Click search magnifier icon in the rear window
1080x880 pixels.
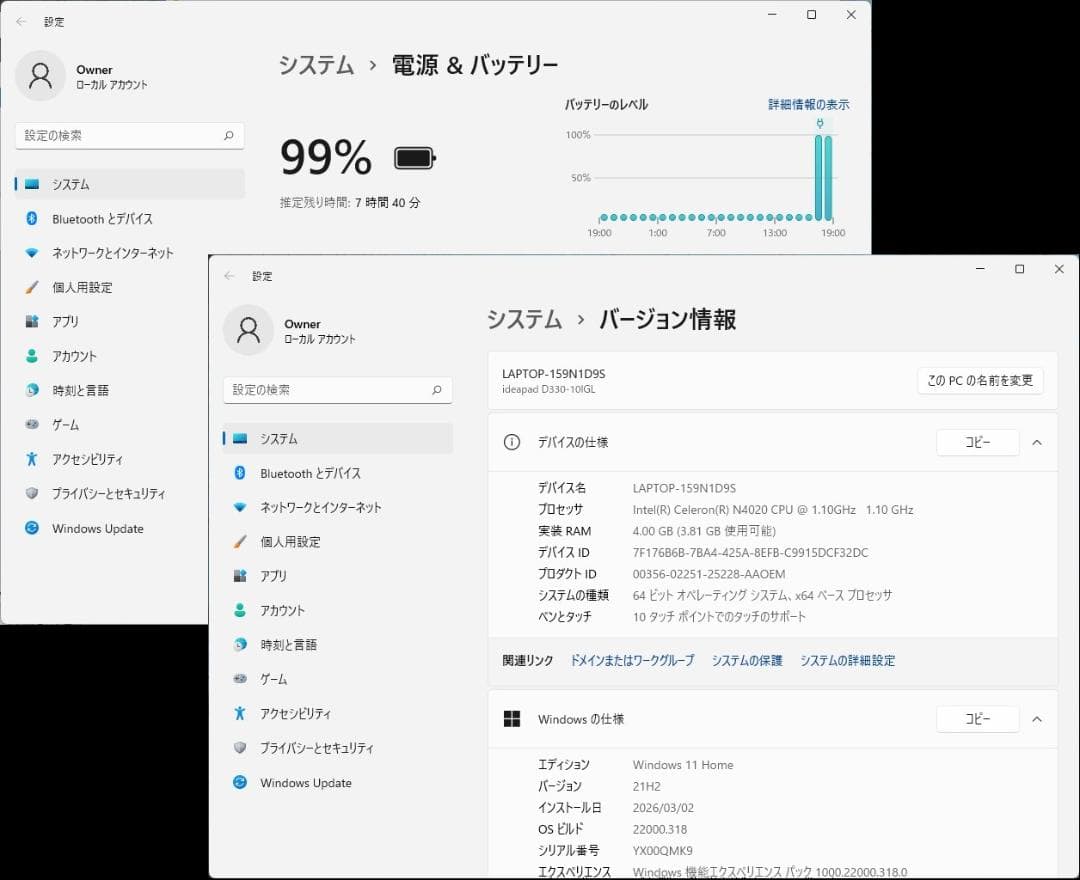pos(229,136)
